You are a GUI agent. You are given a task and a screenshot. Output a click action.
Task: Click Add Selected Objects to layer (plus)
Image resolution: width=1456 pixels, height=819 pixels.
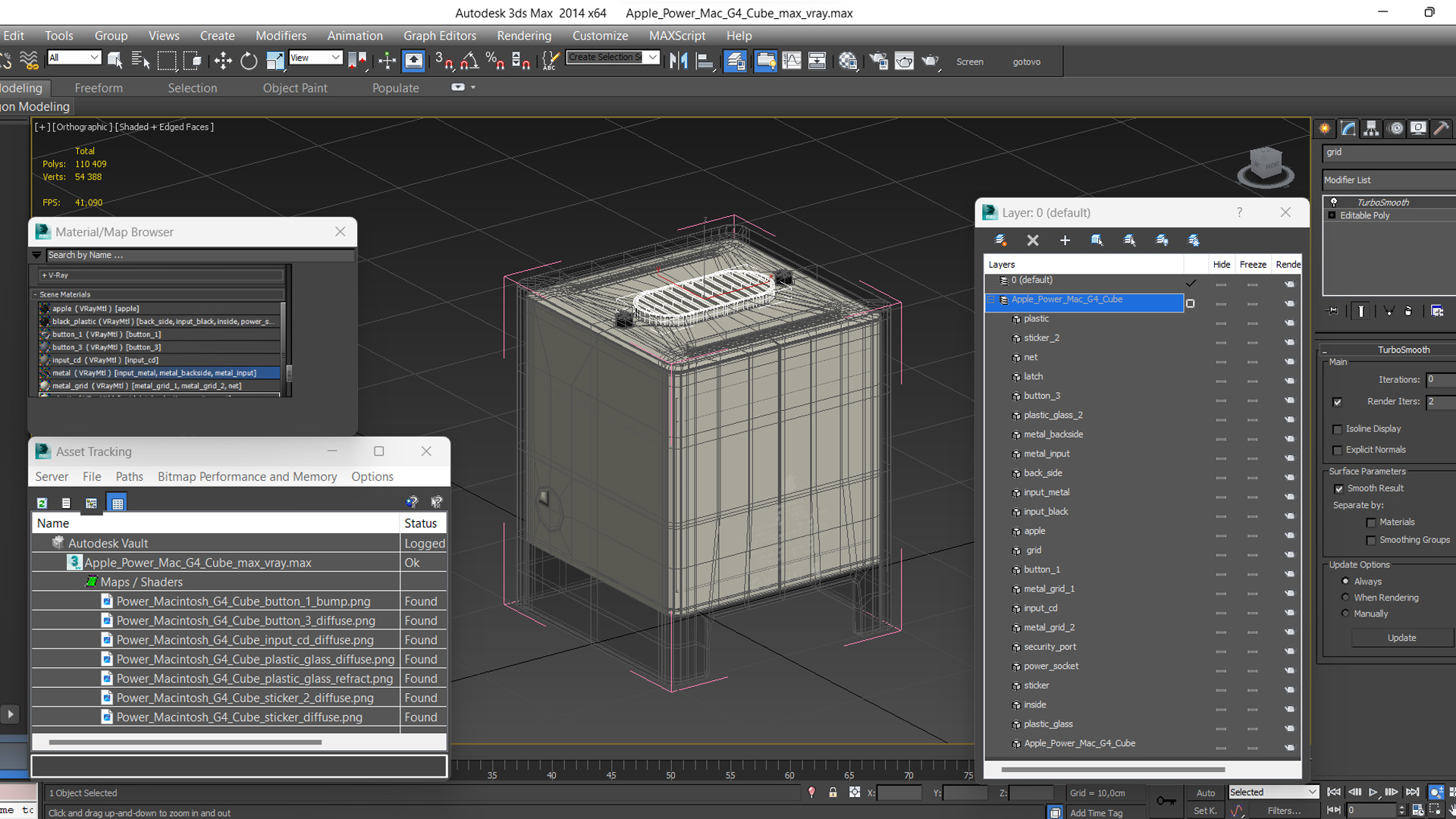coord(1065,240)
